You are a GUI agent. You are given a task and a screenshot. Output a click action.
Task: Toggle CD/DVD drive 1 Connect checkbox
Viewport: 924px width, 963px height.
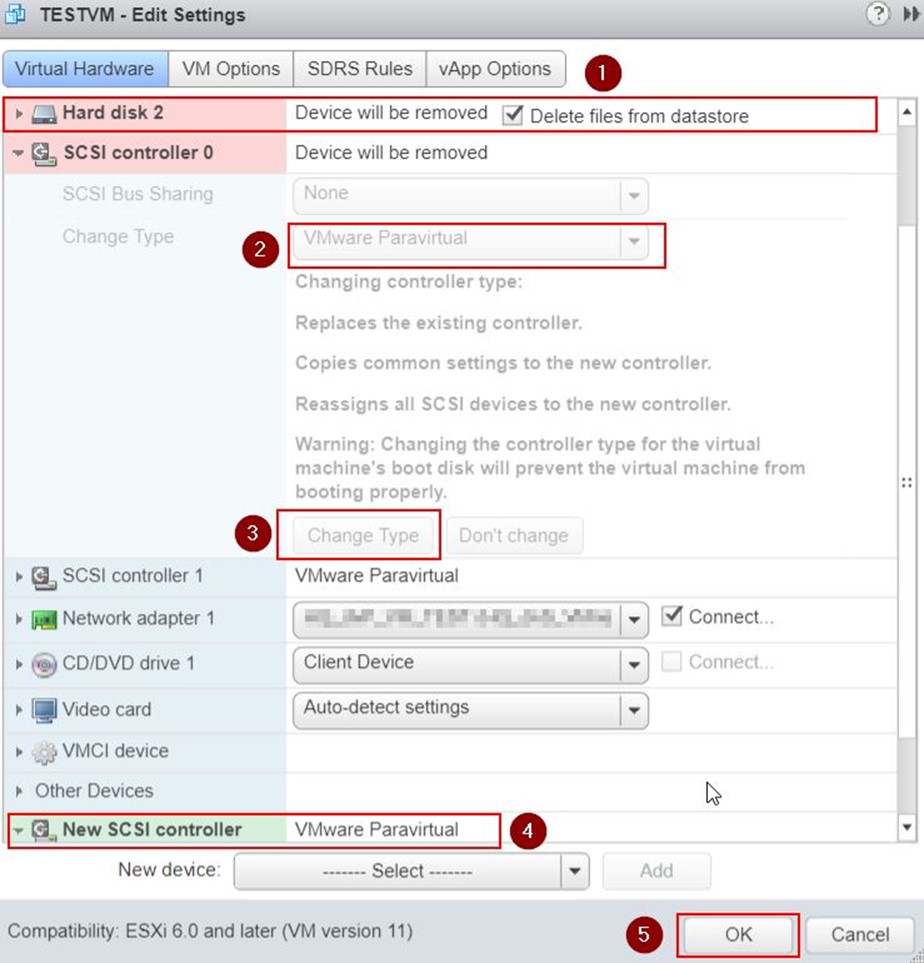click(x=671, y=661)
